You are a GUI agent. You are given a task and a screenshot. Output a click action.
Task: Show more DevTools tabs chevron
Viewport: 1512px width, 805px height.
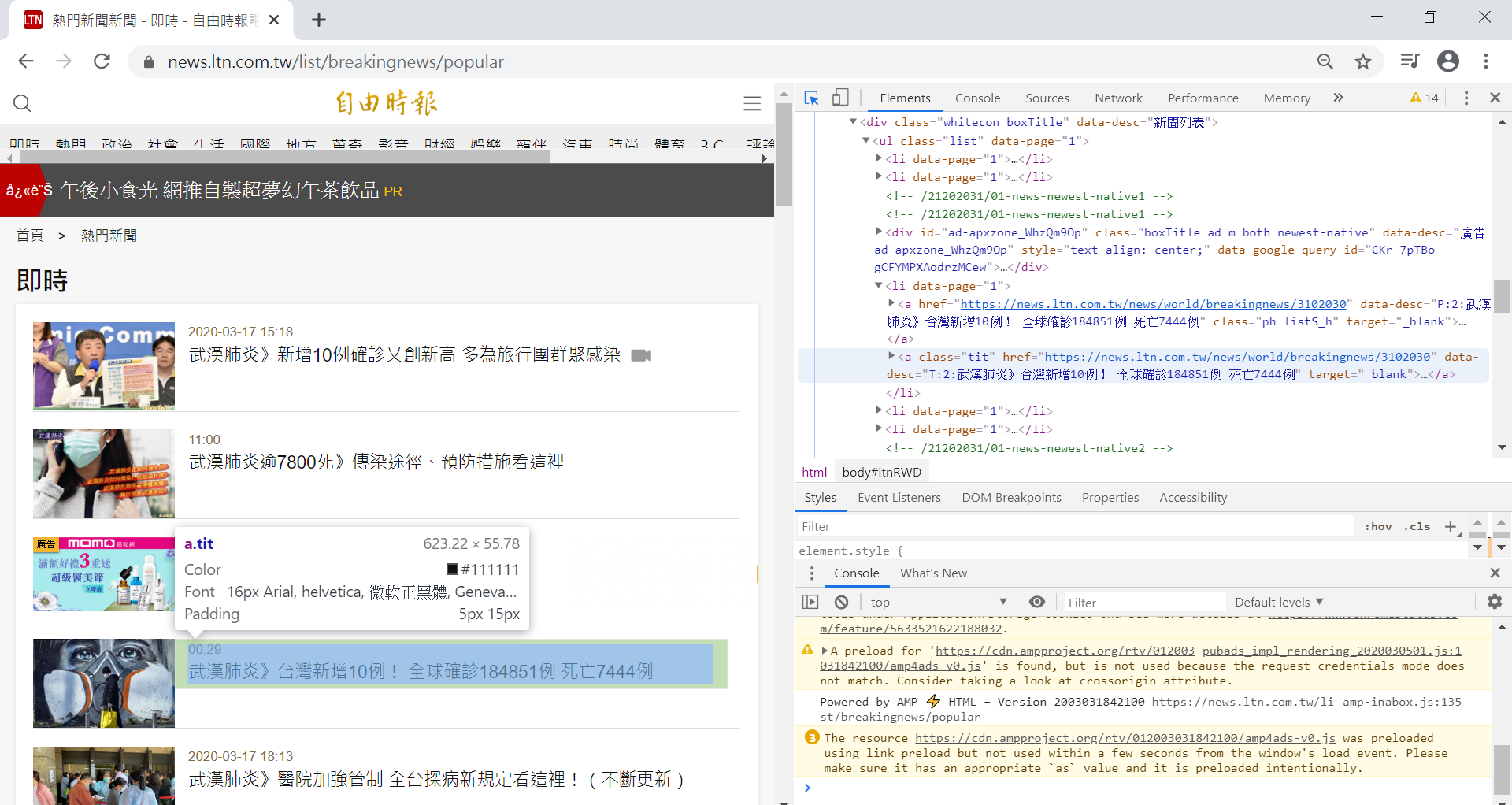1338,98
